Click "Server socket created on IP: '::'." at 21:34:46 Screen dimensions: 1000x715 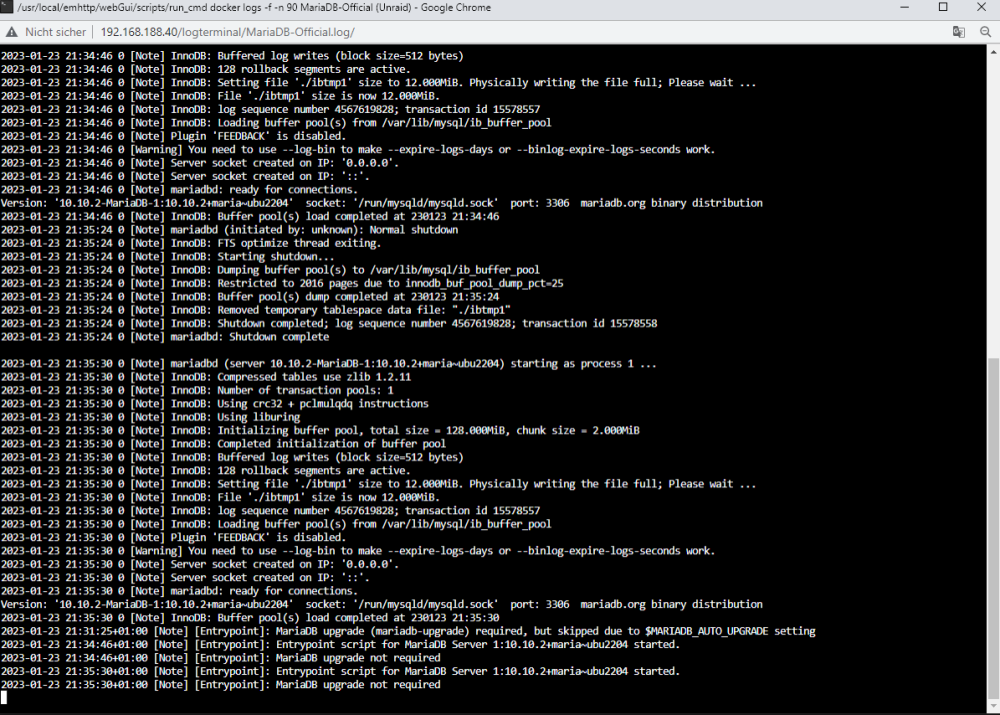tap(185, 176)
